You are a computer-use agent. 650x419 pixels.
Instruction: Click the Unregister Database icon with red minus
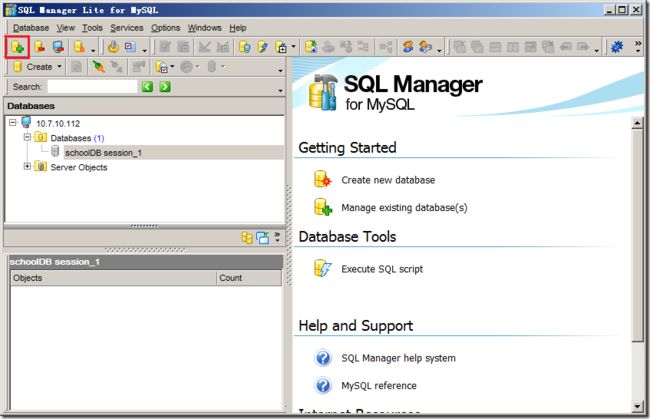[39, 47]
